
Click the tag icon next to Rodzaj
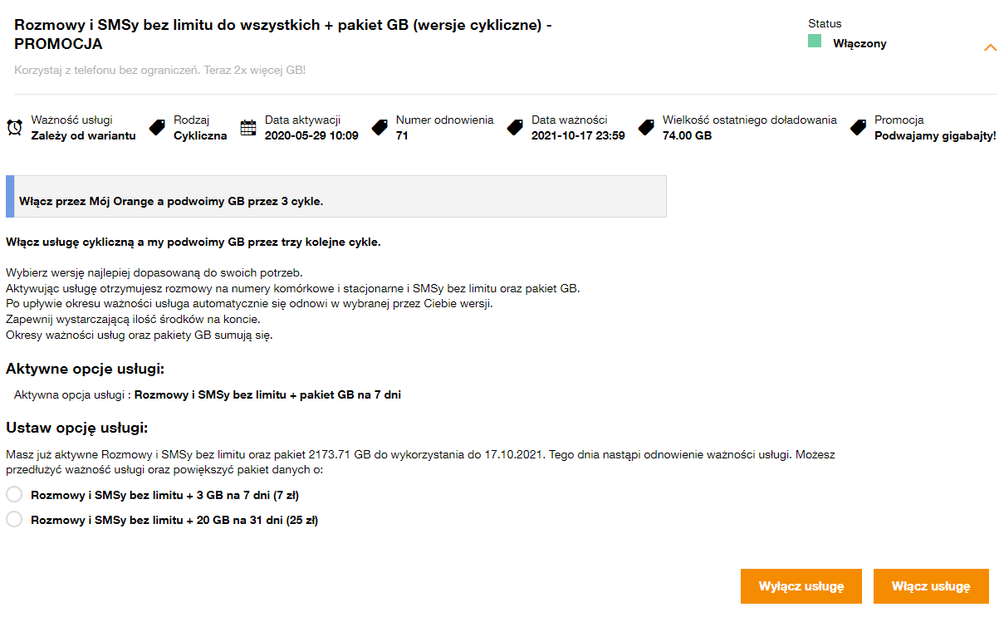[157, 127]
